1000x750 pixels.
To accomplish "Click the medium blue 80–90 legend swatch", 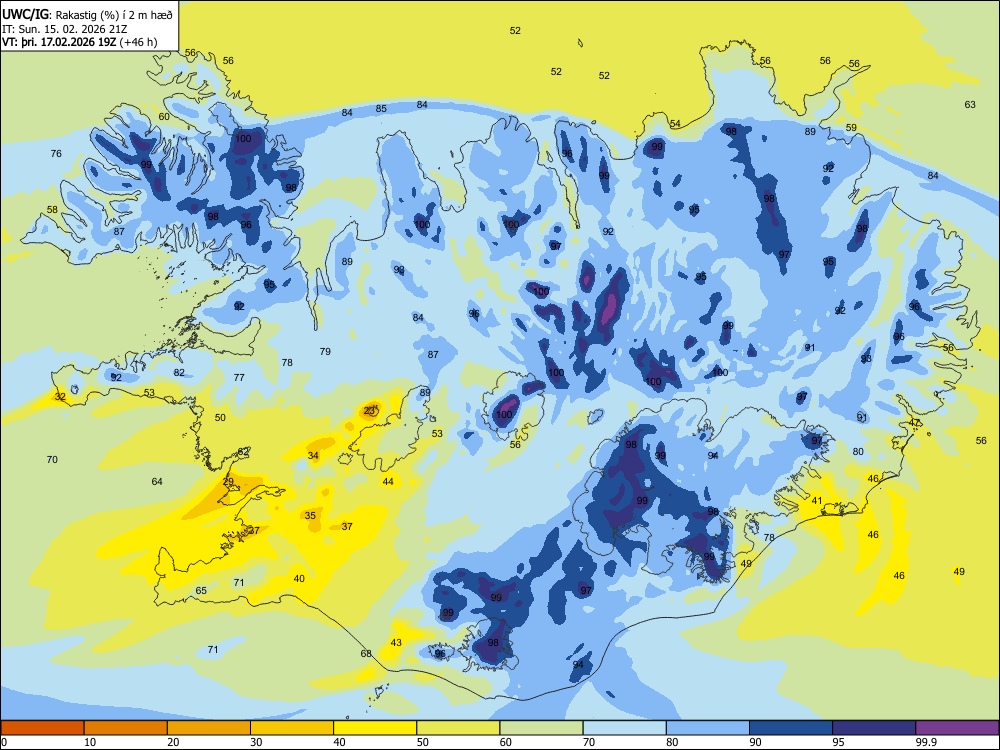I will click(708, 728).
